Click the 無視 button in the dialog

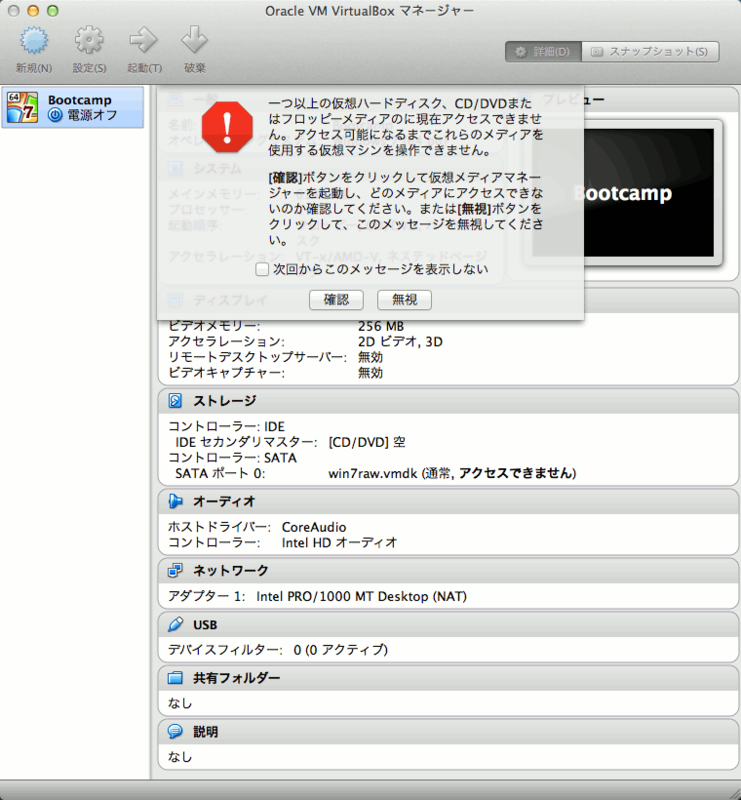(404, 299)
